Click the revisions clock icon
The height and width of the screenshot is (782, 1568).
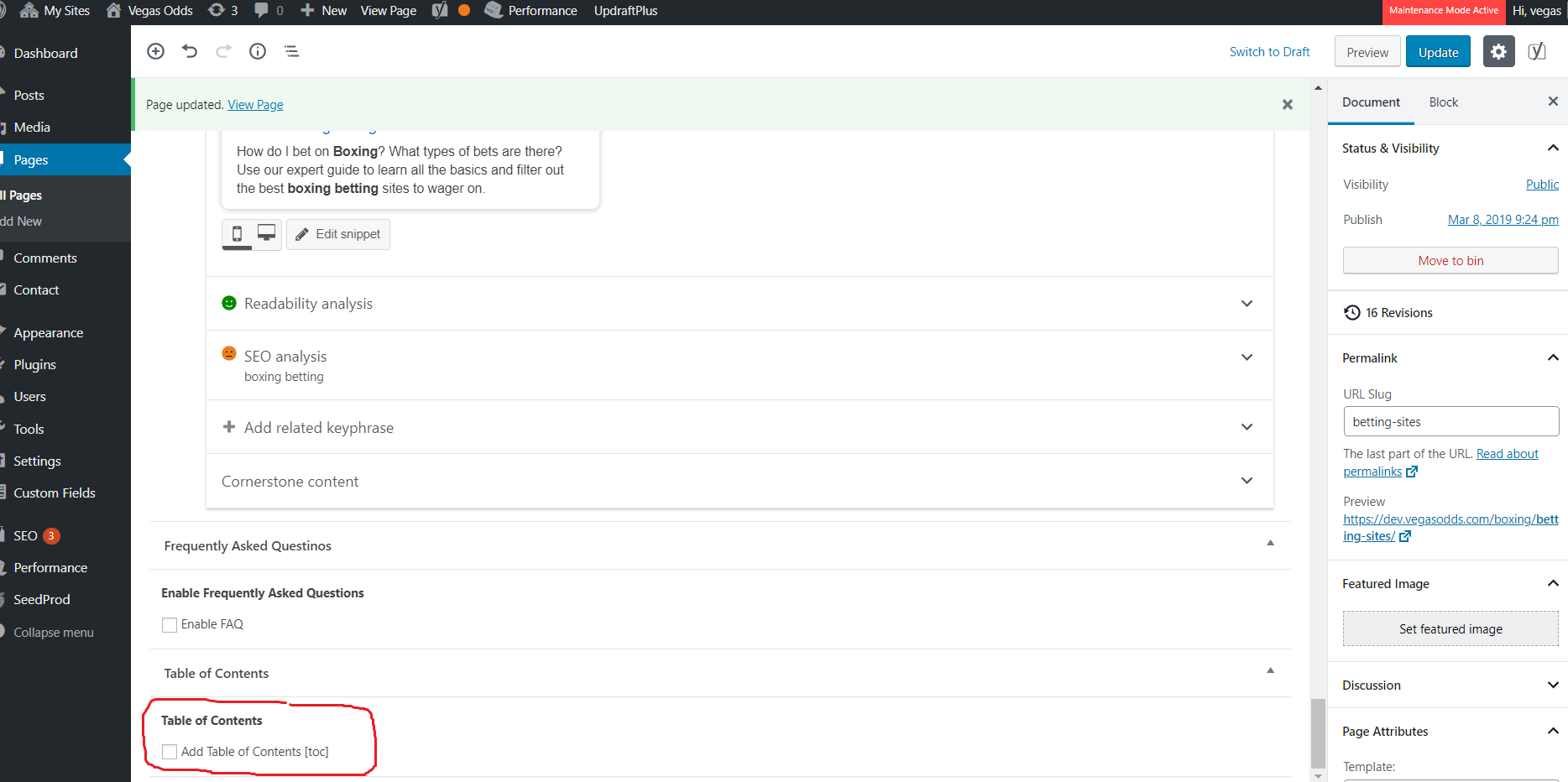coord(1351,312)
